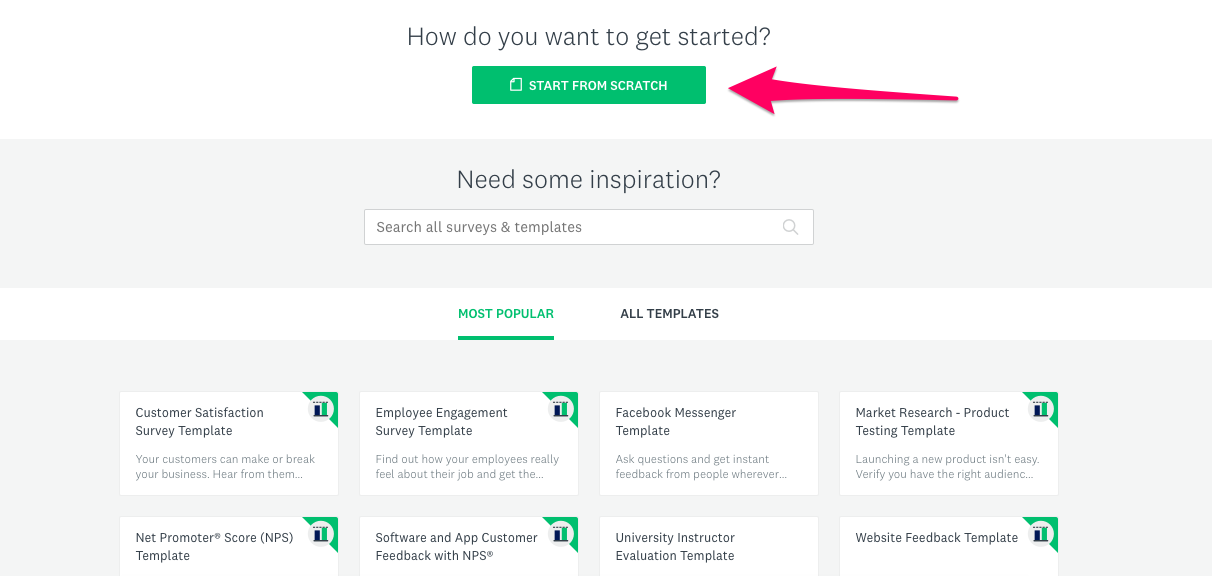Image resolution: width=1212 pixels, height=576 pixels.
Task: Open University Instructor Evaluation Template card
Action: pos(709,546)
